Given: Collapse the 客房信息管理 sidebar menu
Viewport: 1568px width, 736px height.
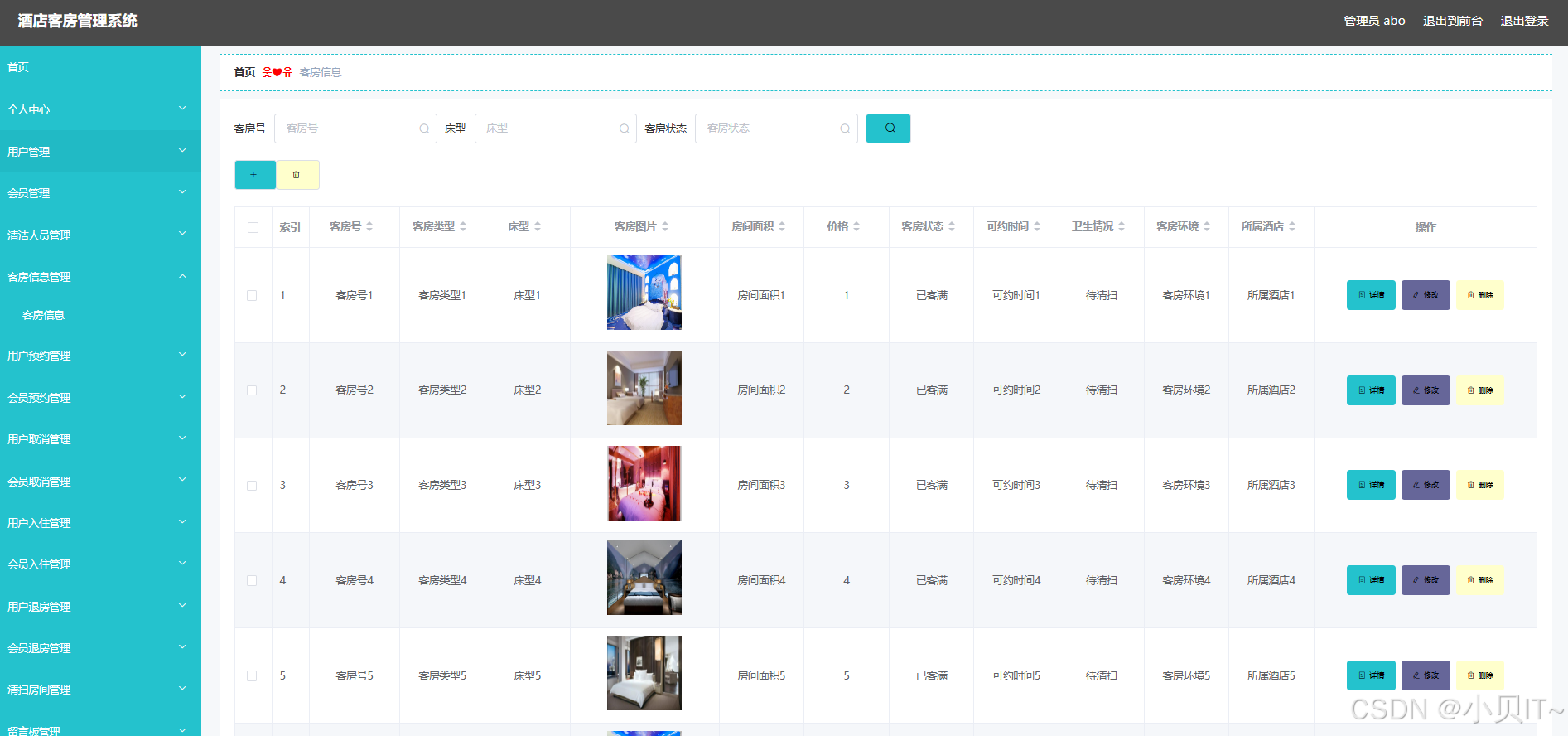Looking at the screenshot, I should [x=100, y=277].
